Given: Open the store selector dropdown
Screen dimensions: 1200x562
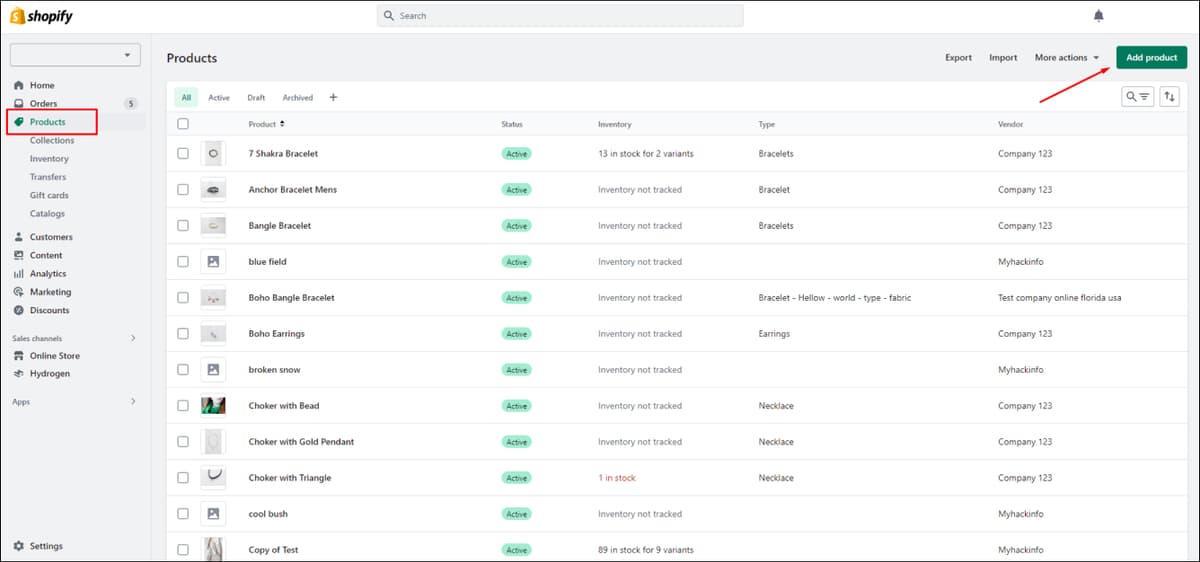Looking at the screenshot, I should pyautogui.click(x=75, y=55).
